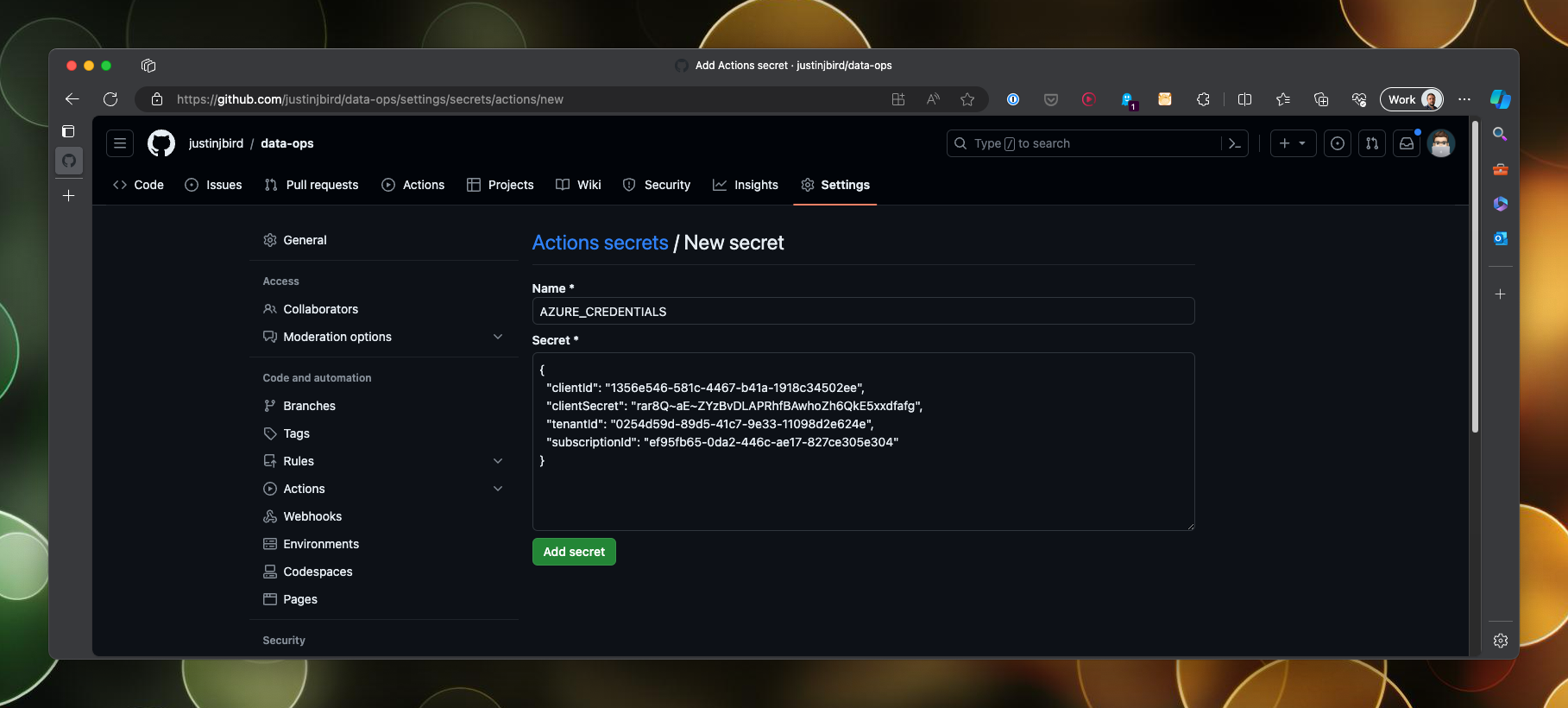Open sidebar settings gear icon
Image resolution: width=1568 pixels, height=708 pixels.
[1501, 641]
